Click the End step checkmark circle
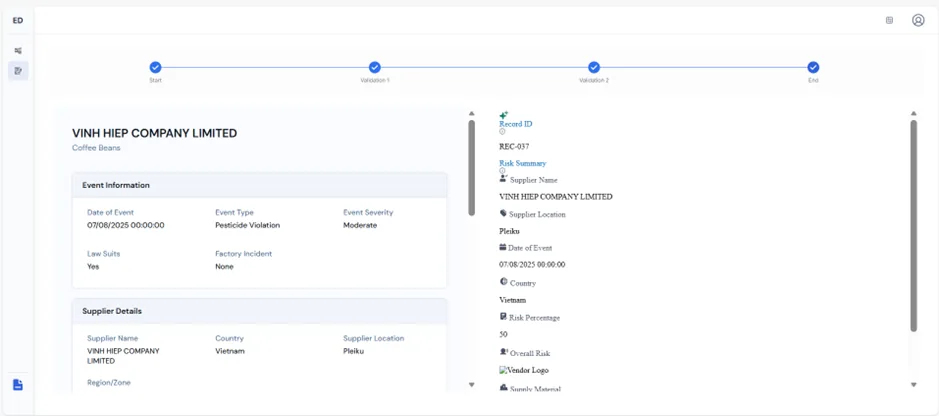Screen dimensions: 939x416 point(813,67)
